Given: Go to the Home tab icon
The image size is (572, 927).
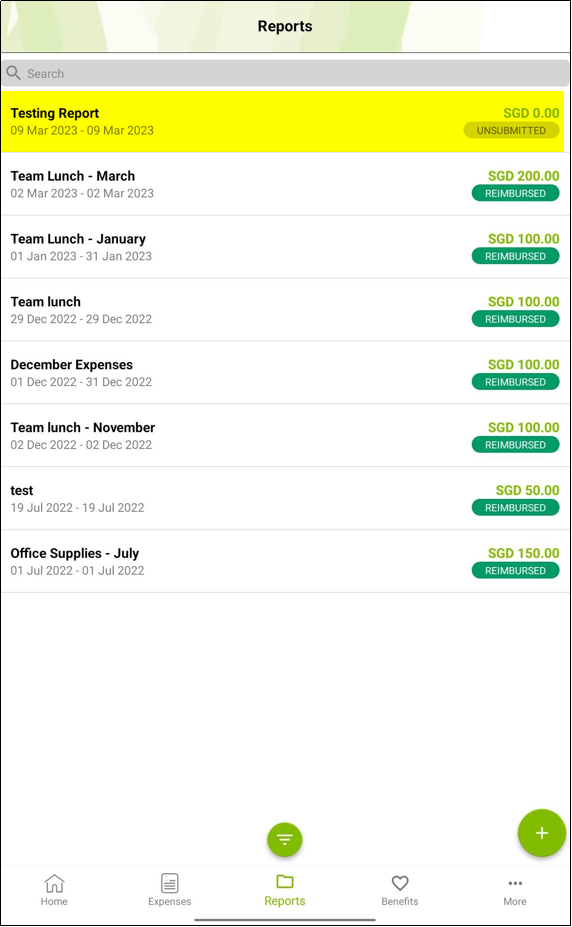Looking at the screenshot, I should tap(54, 883).
